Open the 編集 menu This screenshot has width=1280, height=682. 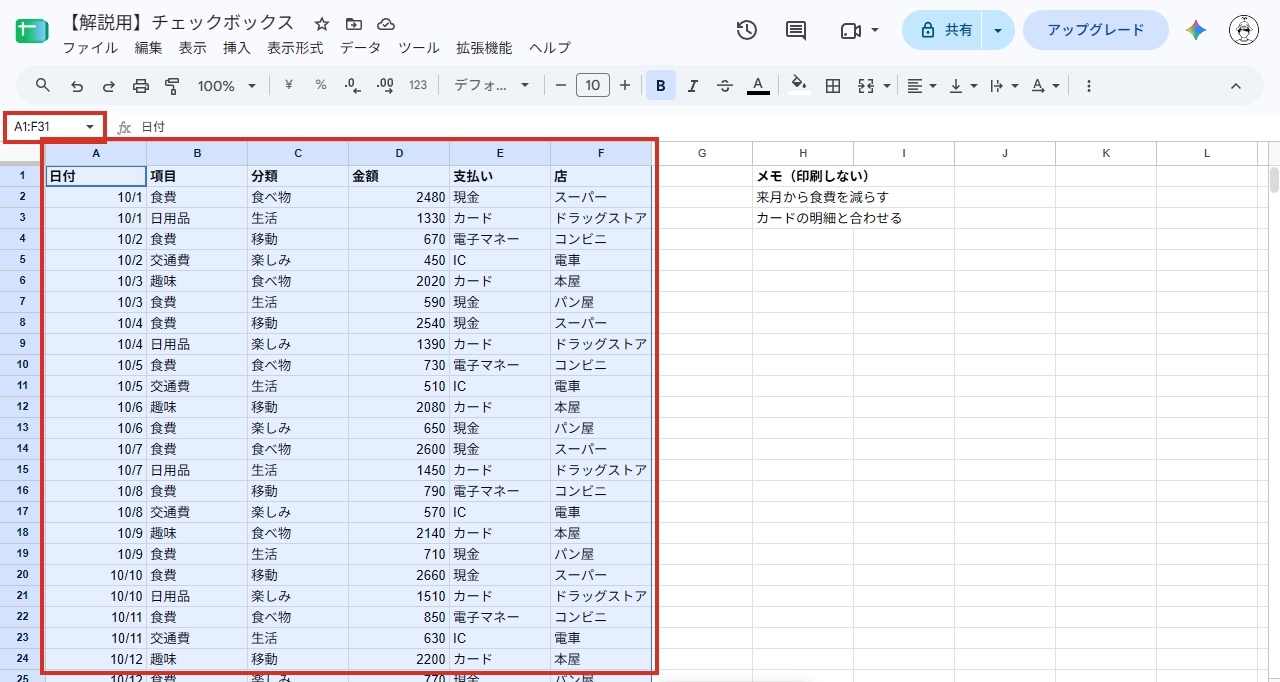click(x=148, y=47)
